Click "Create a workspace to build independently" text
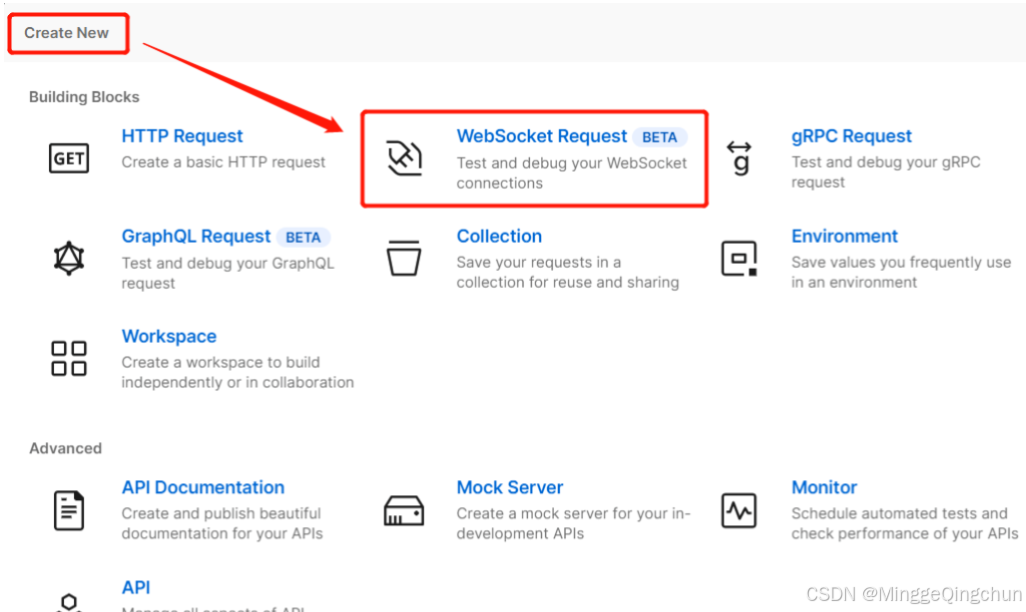This screenshot has height=612, width=1026. 238,372
